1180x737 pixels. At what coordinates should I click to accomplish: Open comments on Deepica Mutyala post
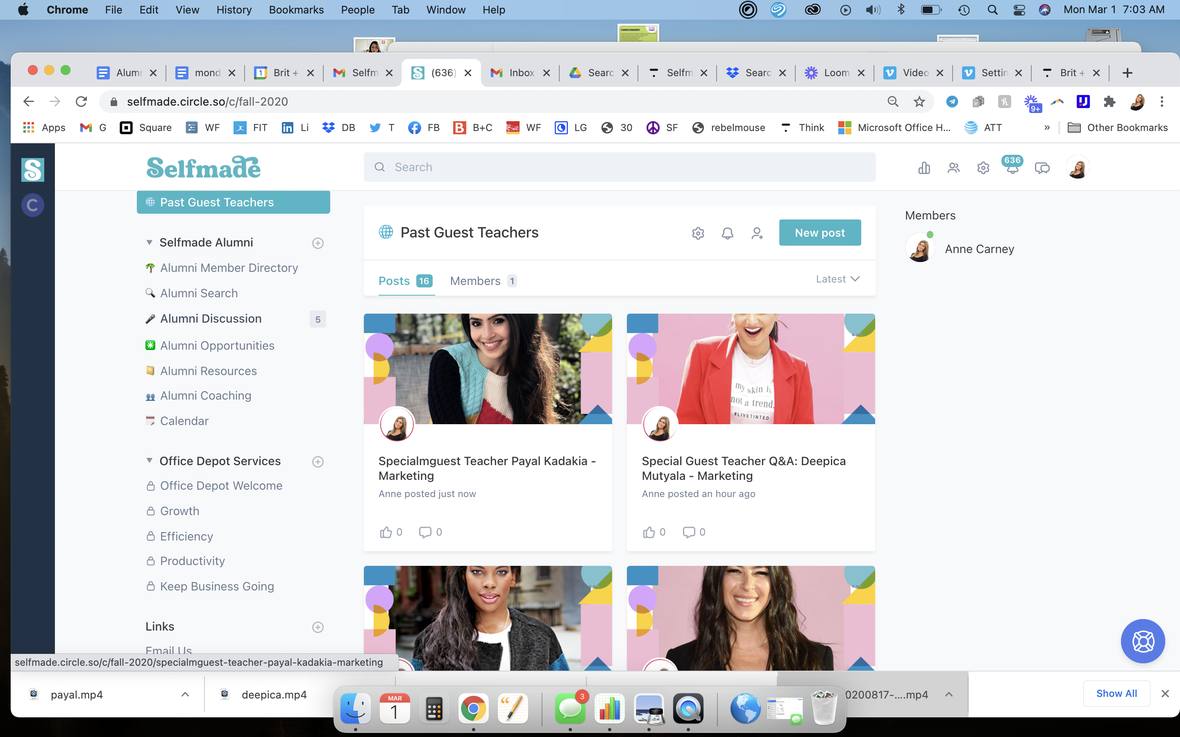click(689, 532)
